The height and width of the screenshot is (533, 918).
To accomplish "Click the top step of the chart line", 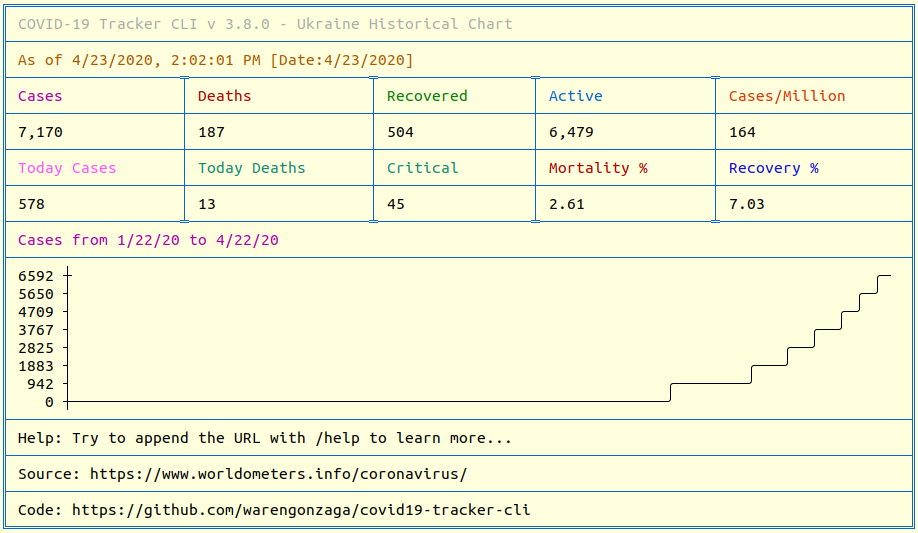I will [x=884, y=275].
